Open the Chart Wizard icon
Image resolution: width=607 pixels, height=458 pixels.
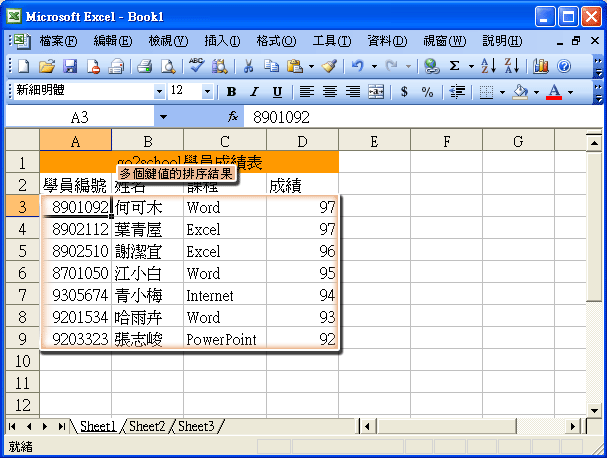coord(540,67)
